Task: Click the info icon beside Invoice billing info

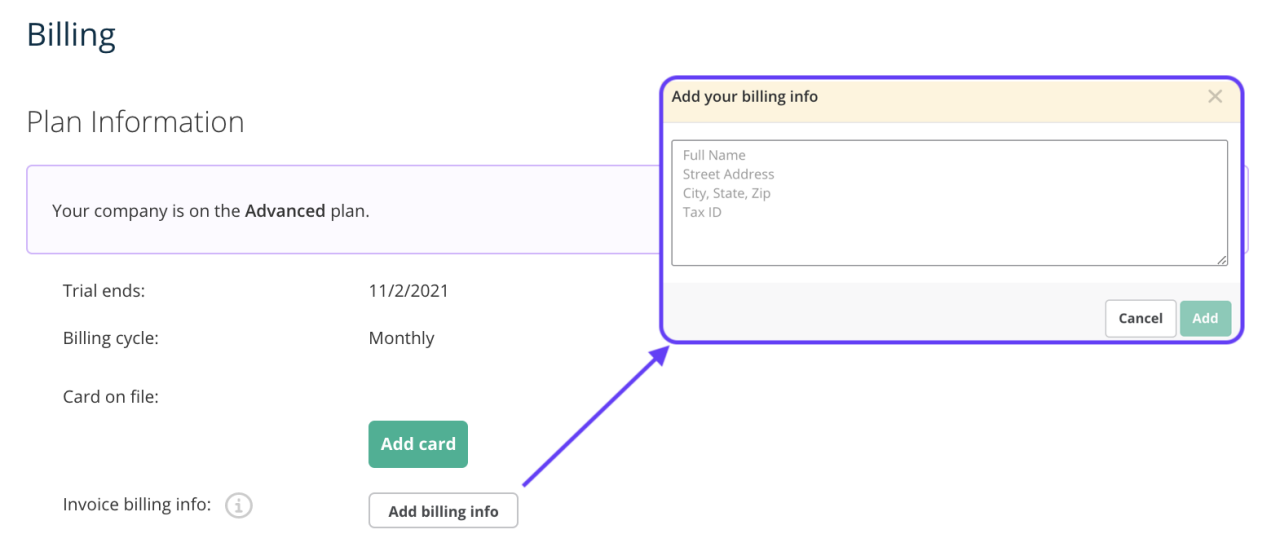Action: [238, 506]
